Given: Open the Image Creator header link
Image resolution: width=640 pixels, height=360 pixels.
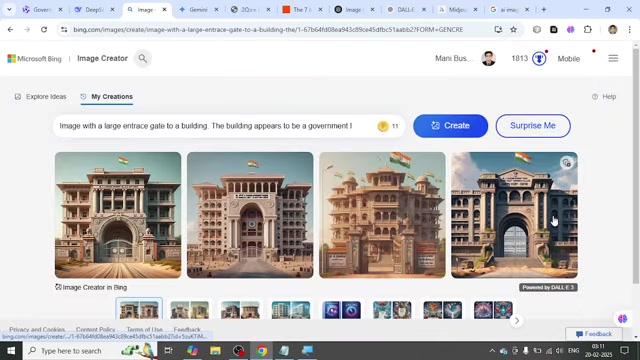Looking at the screenshot, I should 102,58.
